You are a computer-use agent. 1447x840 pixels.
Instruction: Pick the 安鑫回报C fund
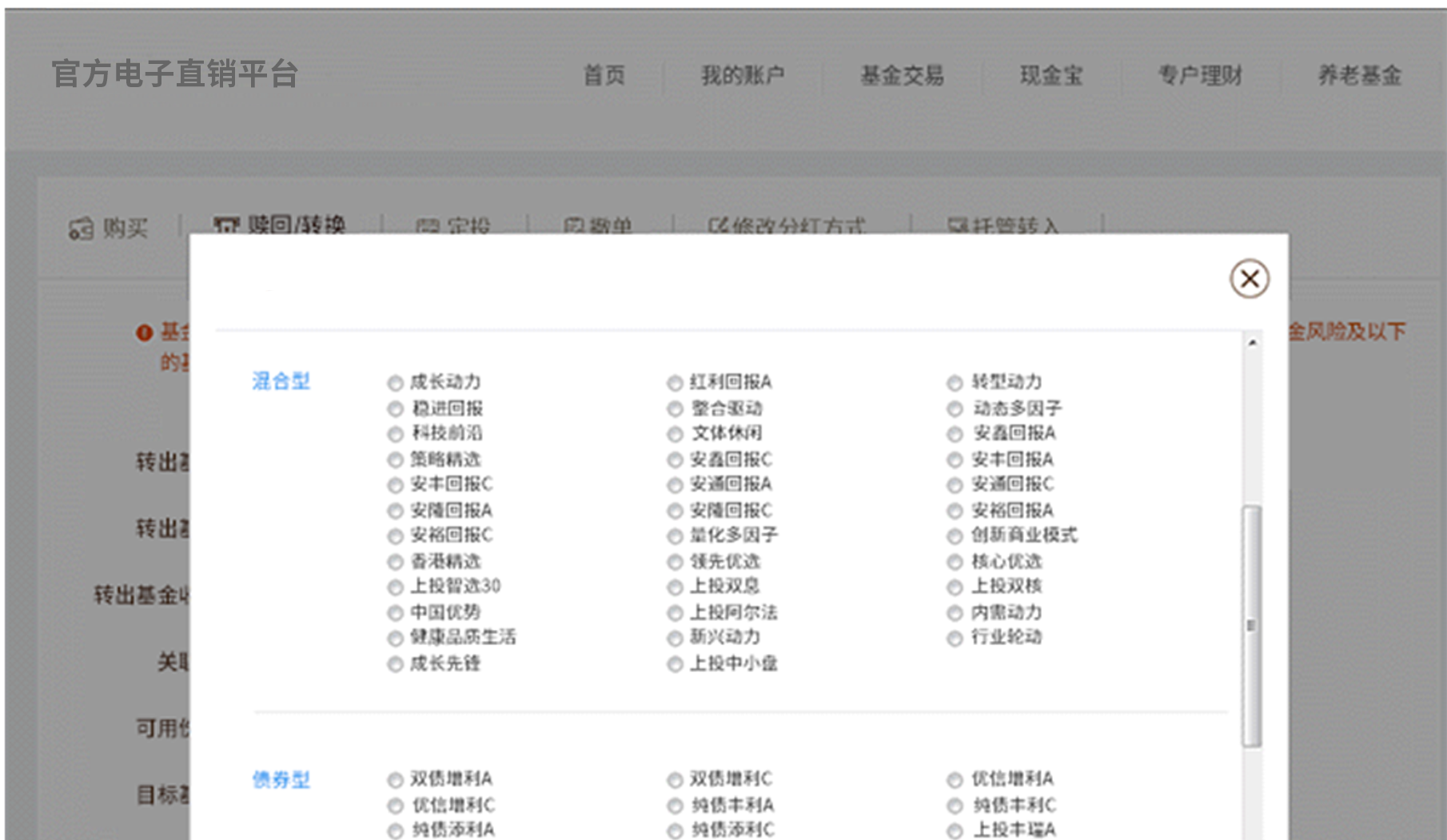pos(675,460)
